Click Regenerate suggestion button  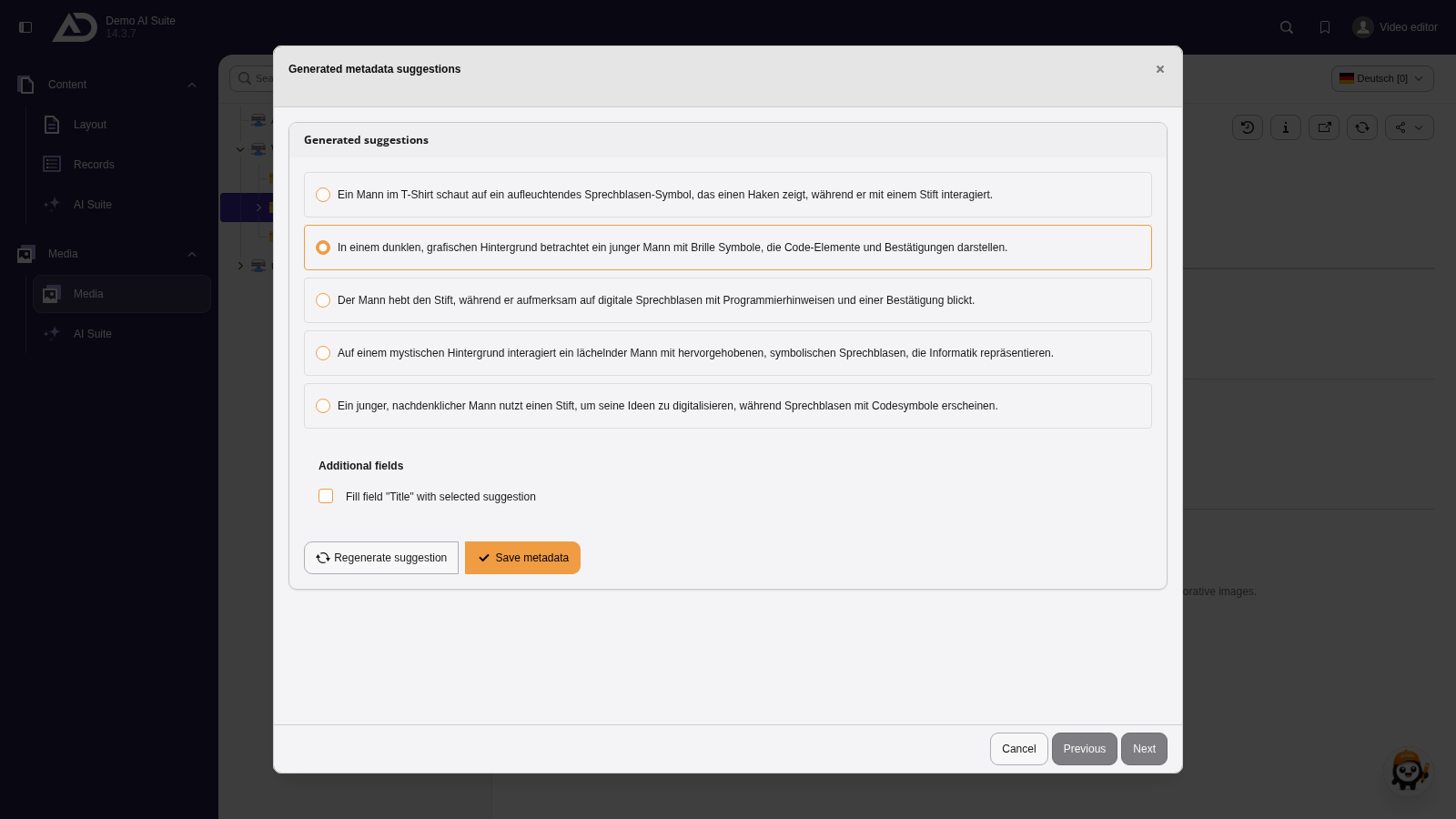coord(381,558)
